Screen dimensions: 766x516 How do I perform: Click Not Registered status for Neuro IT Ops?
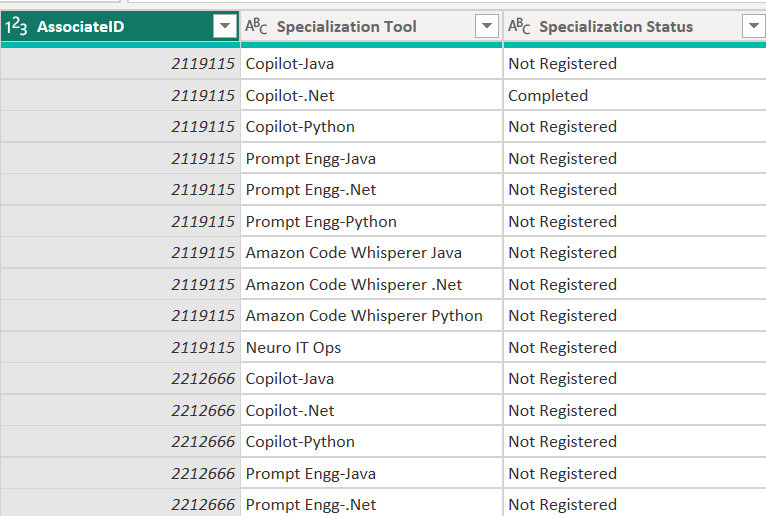coord(635,347)
